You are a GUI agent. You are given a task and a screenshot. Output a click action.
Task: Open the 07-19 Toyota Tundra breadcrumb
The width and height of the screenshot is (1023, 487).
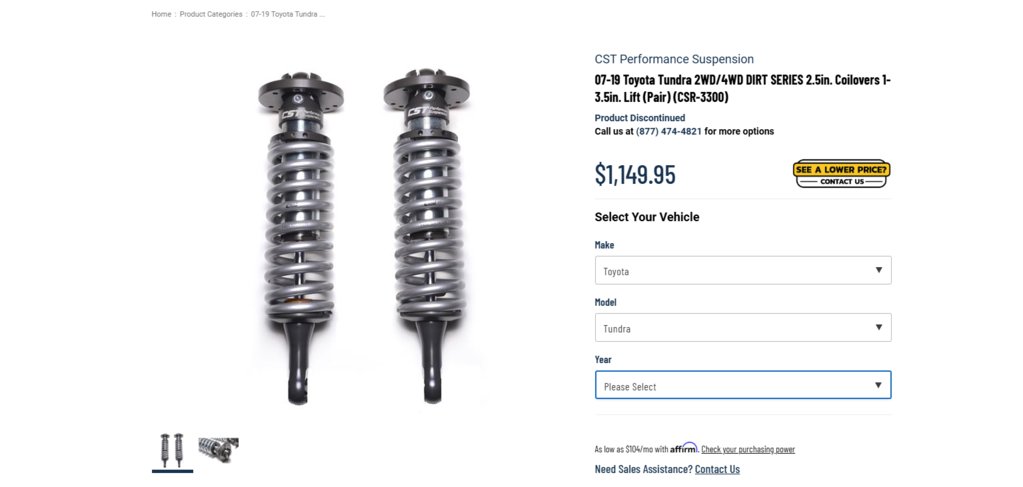pyautogui.click(x=288, y=14)
